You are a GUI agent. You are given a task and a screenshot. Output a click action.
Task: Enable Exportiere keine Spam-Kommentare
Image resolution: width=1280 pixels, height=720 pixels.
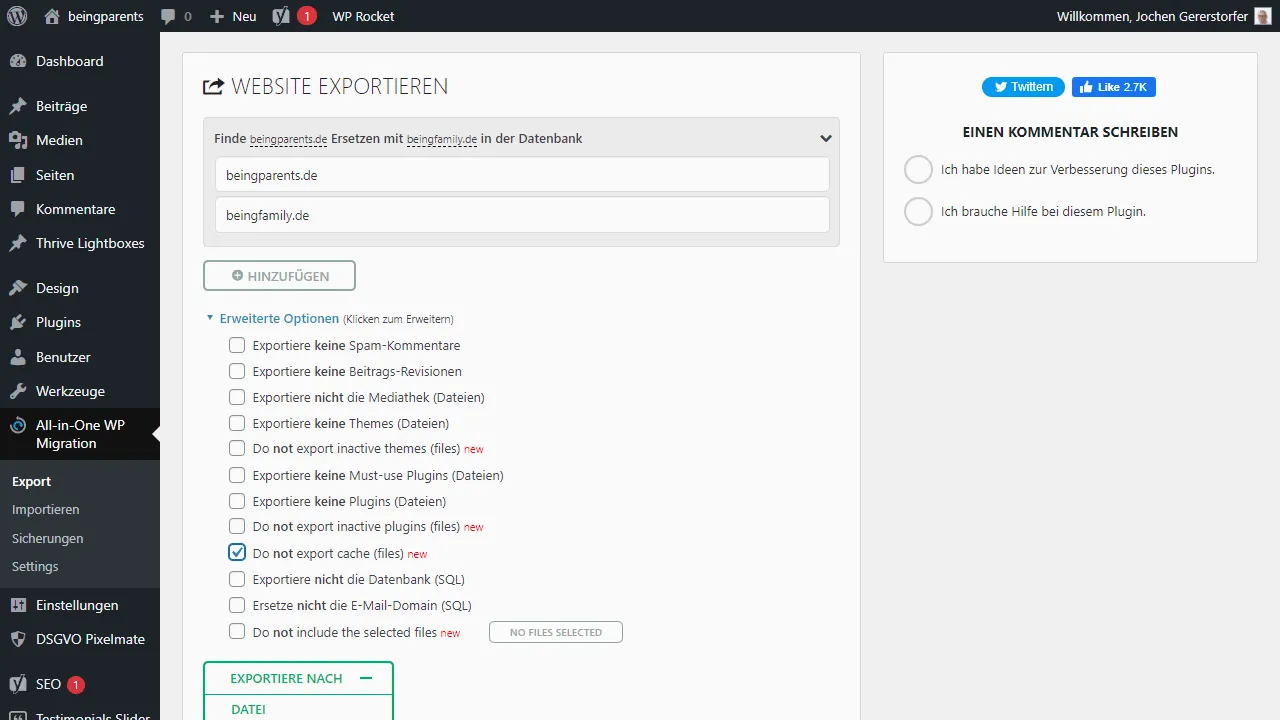[x=237, y=345]
